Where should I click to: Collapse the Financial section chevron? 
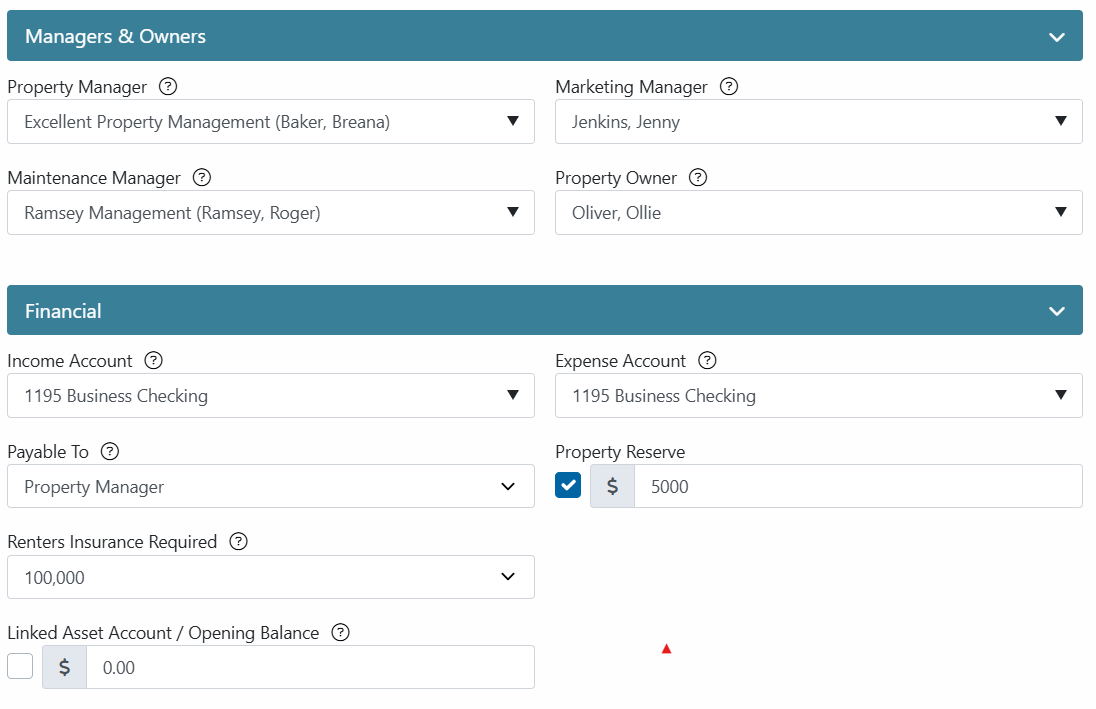point(1057,311)
